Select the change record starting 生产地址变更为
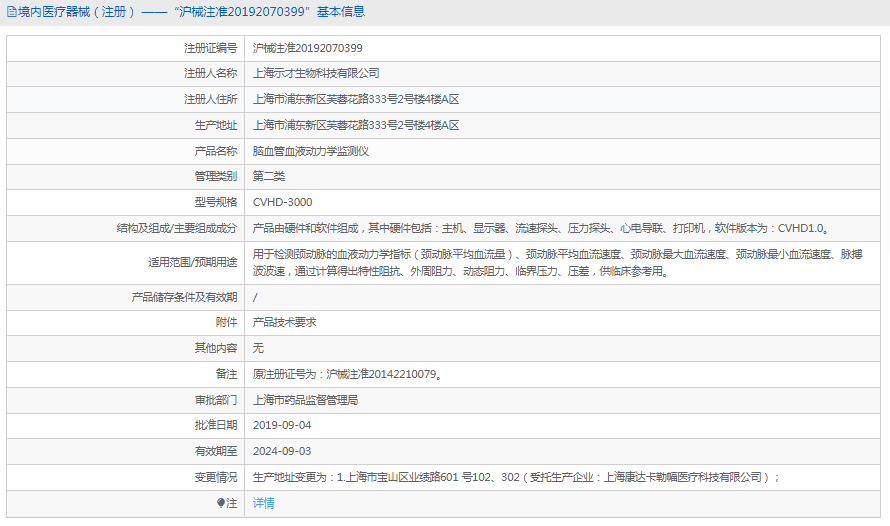Screen dimensions: 890x526 pos(516,478)
